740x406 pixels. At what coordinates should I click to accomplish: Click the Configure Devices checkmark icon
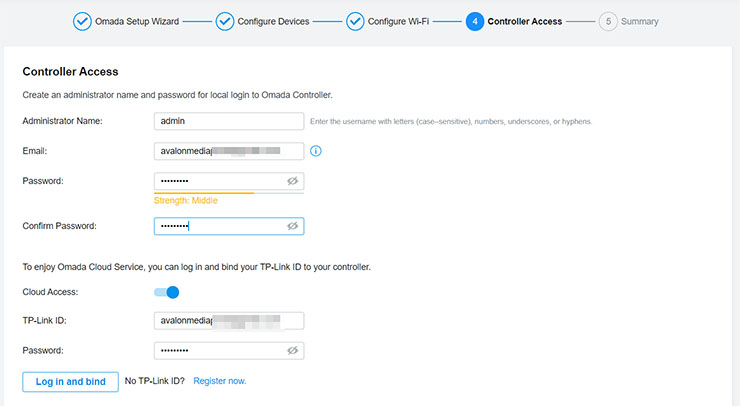coord(224,21)
